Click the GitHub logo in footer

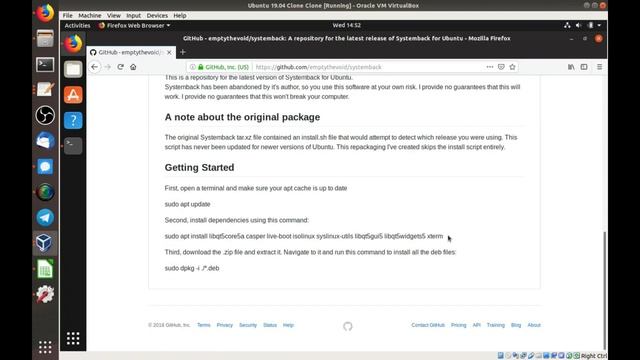(x=348, y=326)
